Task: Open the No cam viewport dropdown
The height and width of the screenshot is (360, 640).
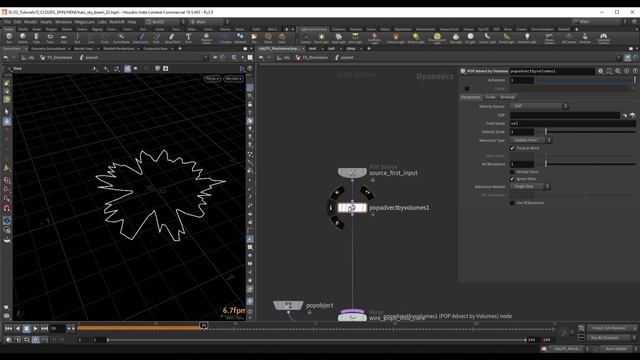Action: (x=233, y=78)
